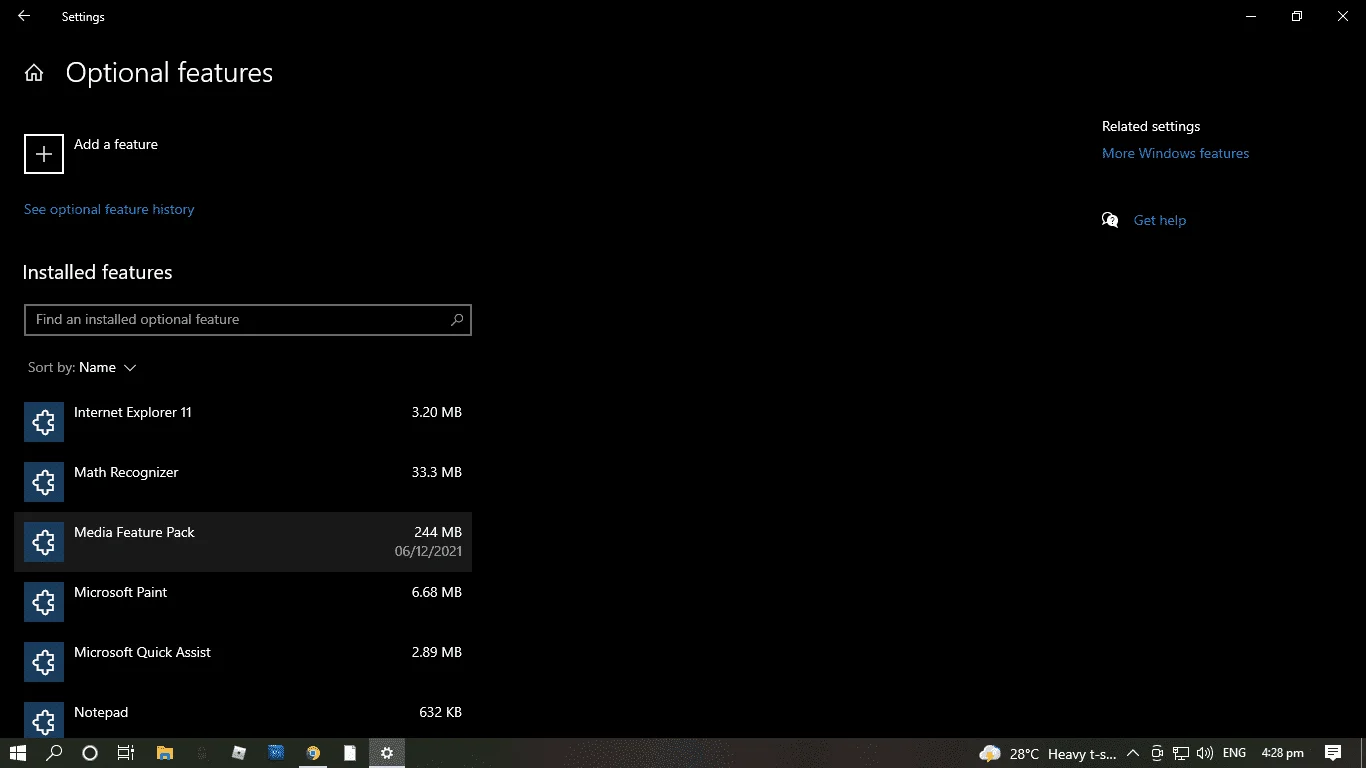Open the Action Center notifications icon
This screenshot has width=1366, height=768.
tap(1333, 753)
